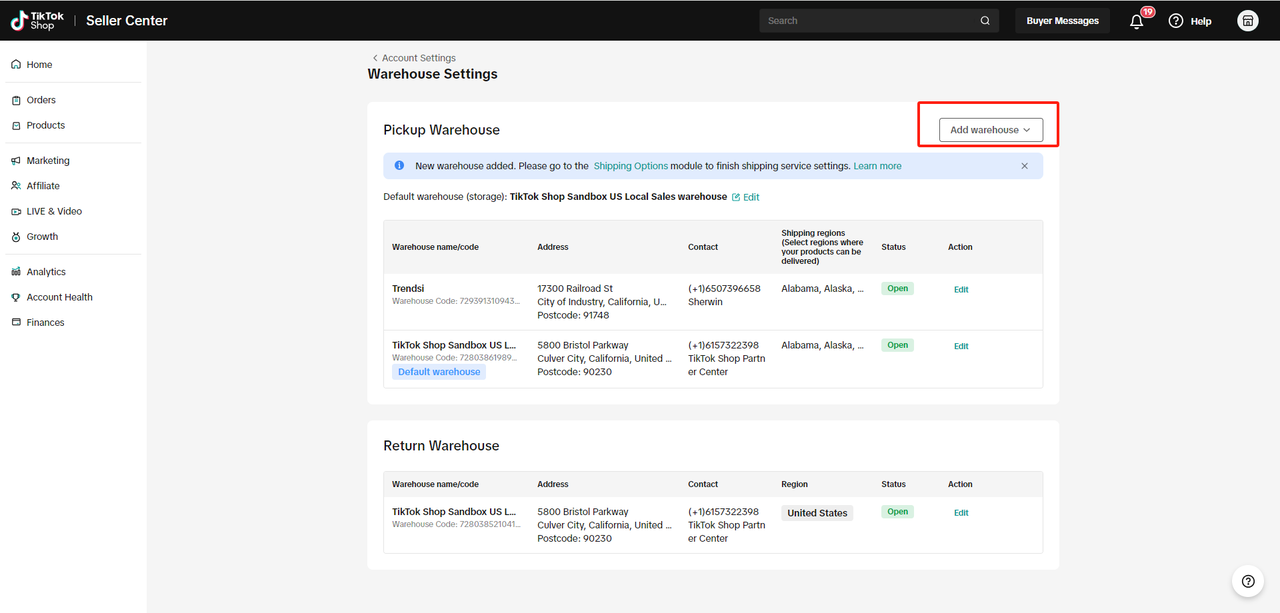This screenshot has width=1280, height=613.
Task: Open Buyer Messages
Action: pos(1062,21)
